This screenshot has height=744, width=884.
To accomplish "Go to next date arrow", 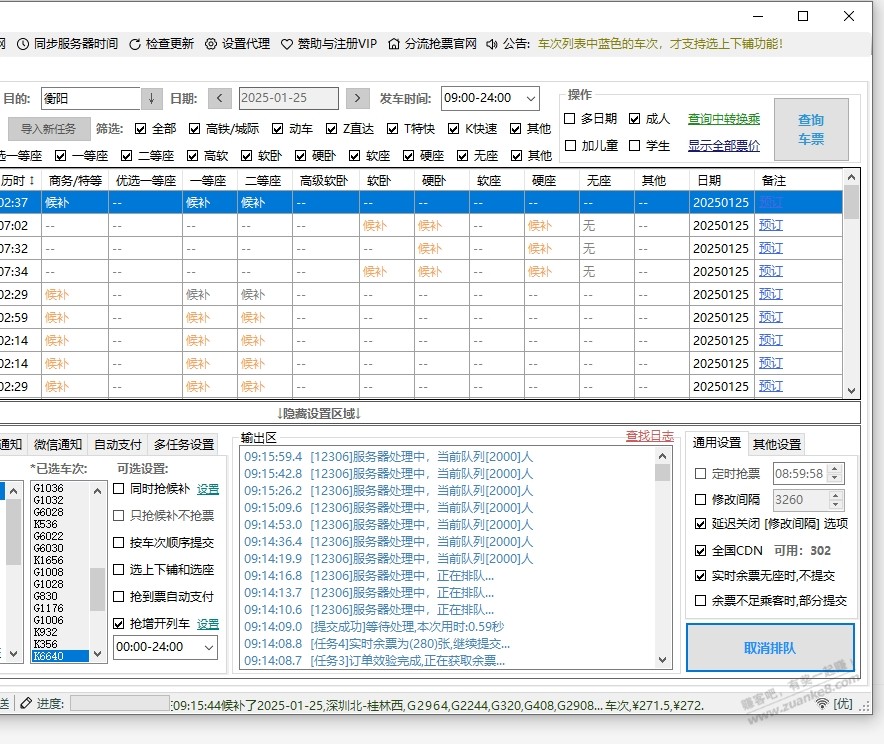I will point(357,98).
